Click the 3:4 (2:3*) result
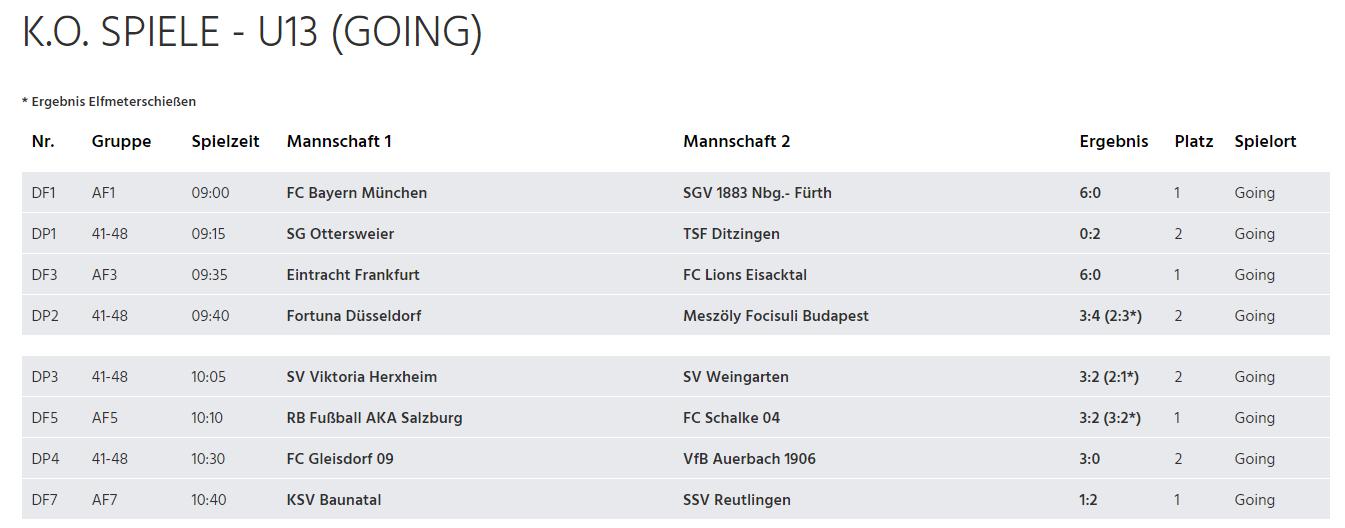Image resolution: width=1345 pixels, height=528 pixels. 1110,316
